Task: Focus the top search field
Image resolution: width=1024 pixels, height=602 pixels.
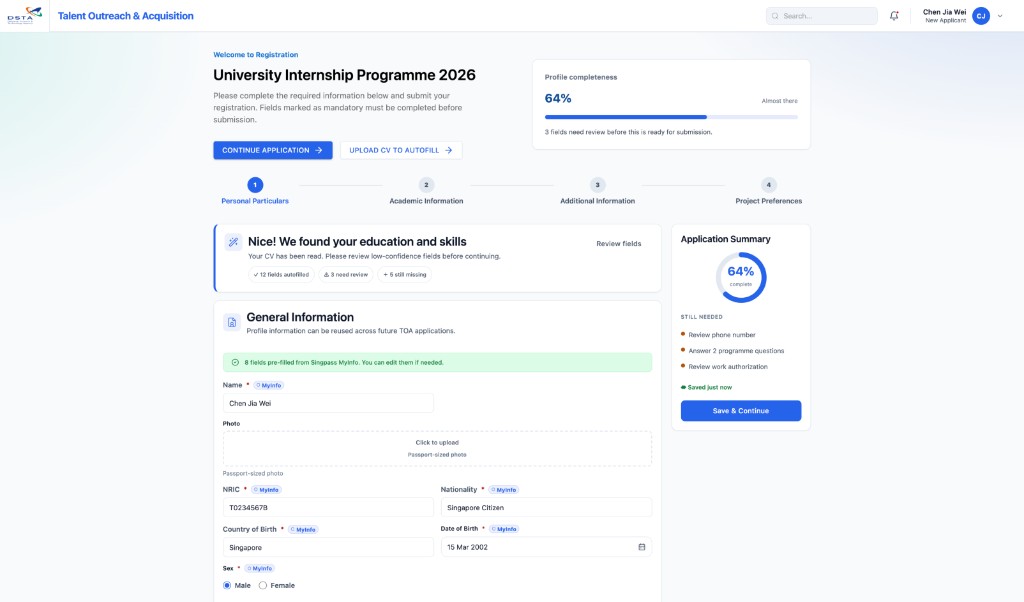Action: tap(822, 16)
